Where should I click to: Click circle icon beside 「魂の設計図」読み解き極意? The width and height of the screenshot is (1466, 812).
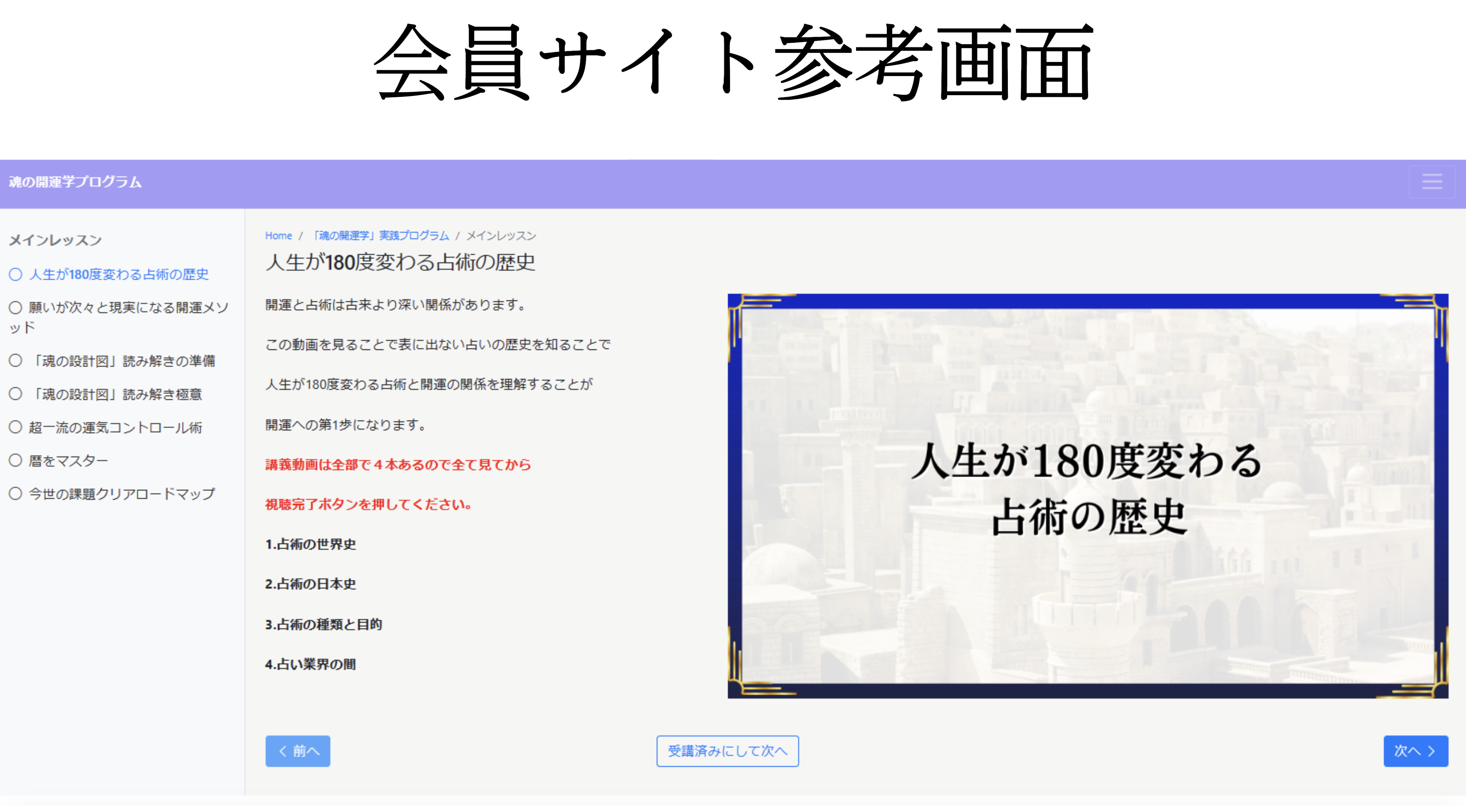(x=15, y=394)
